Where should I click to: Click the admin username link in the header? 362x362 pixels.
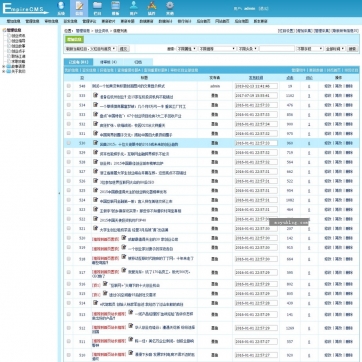coord(249,9)
